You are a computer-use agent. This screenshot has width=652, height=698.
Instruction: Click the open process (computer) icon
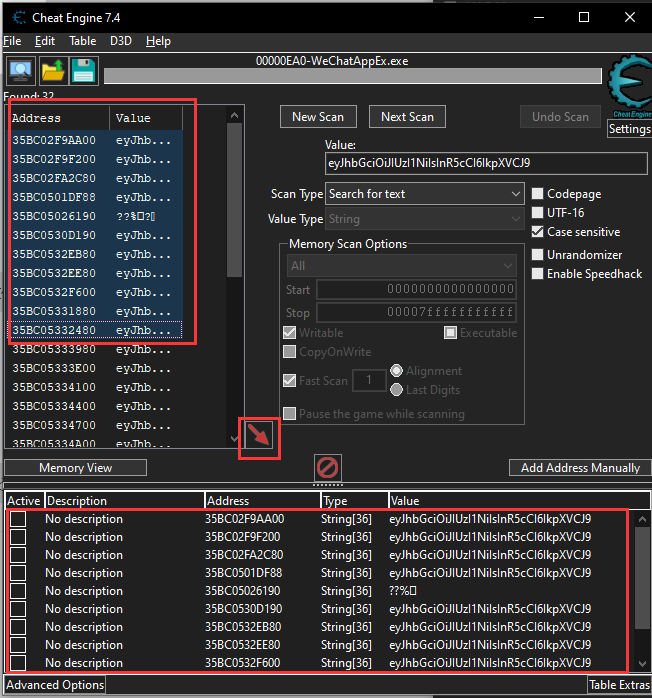21,71
